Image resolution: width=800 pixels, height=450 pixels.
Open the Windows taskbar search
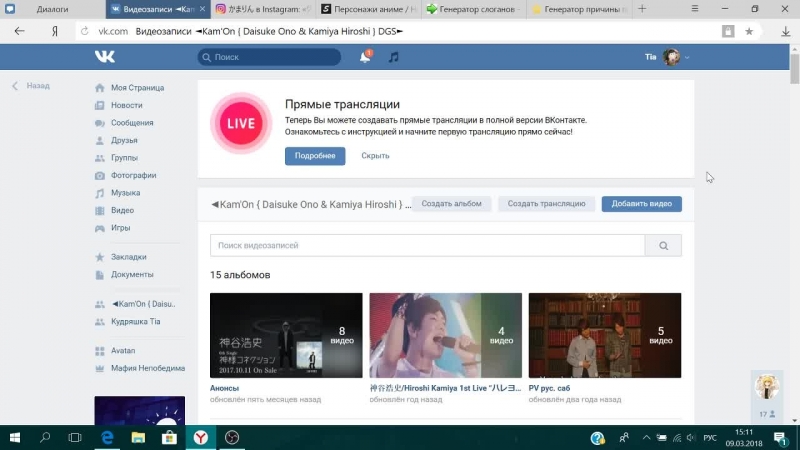(45, 438)
